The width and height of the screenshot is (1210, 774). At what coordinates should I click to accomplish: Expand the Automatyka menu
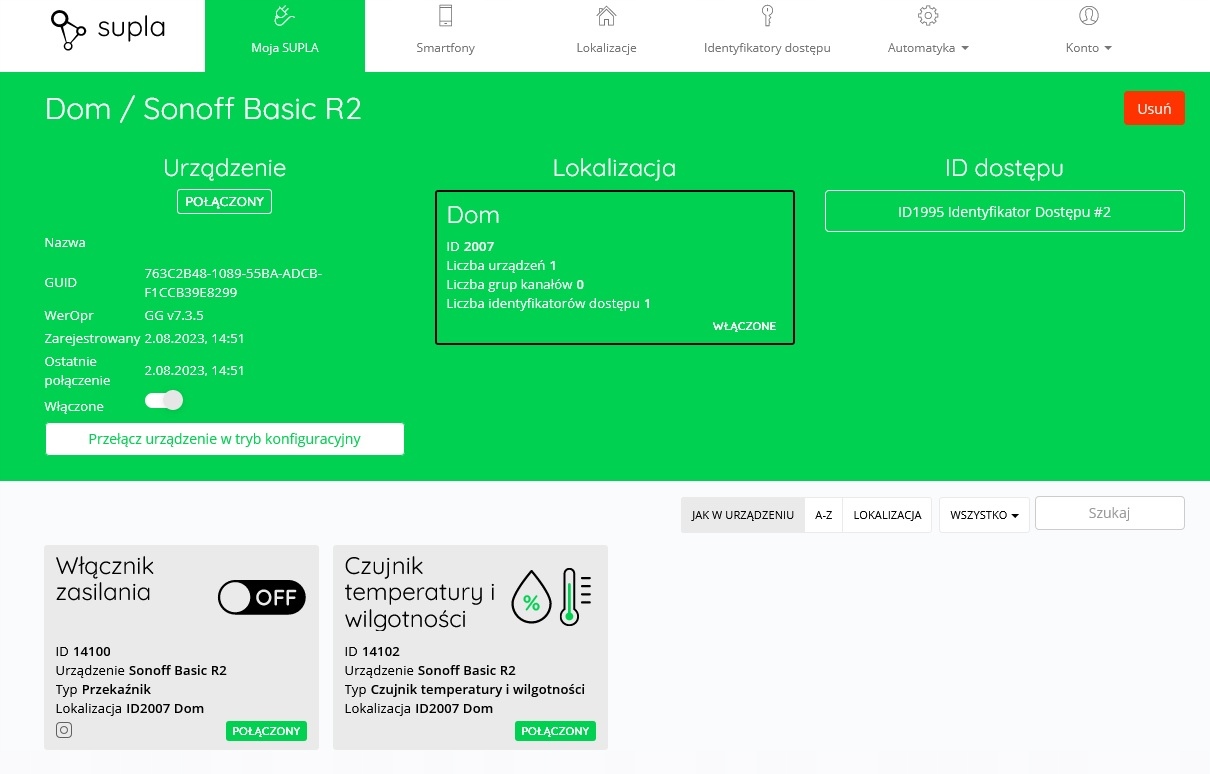[928, 47]
